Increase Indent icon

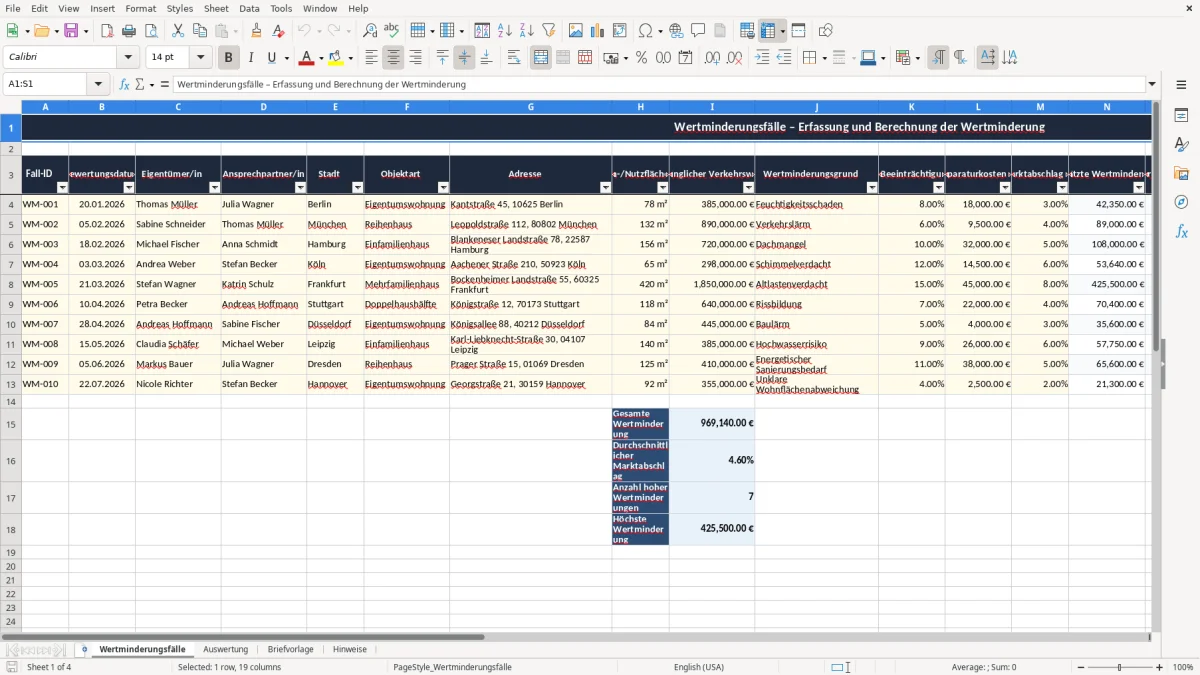[762, 58]
